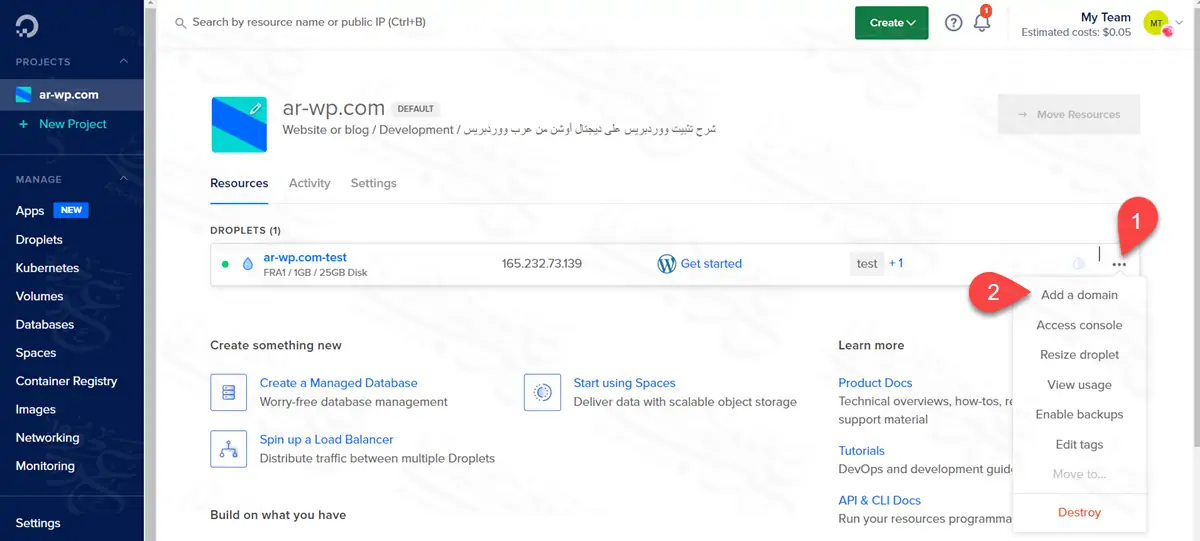Collapse the MANAGE section
Viewport: 1200px width, 541px height.
point(124,180)
